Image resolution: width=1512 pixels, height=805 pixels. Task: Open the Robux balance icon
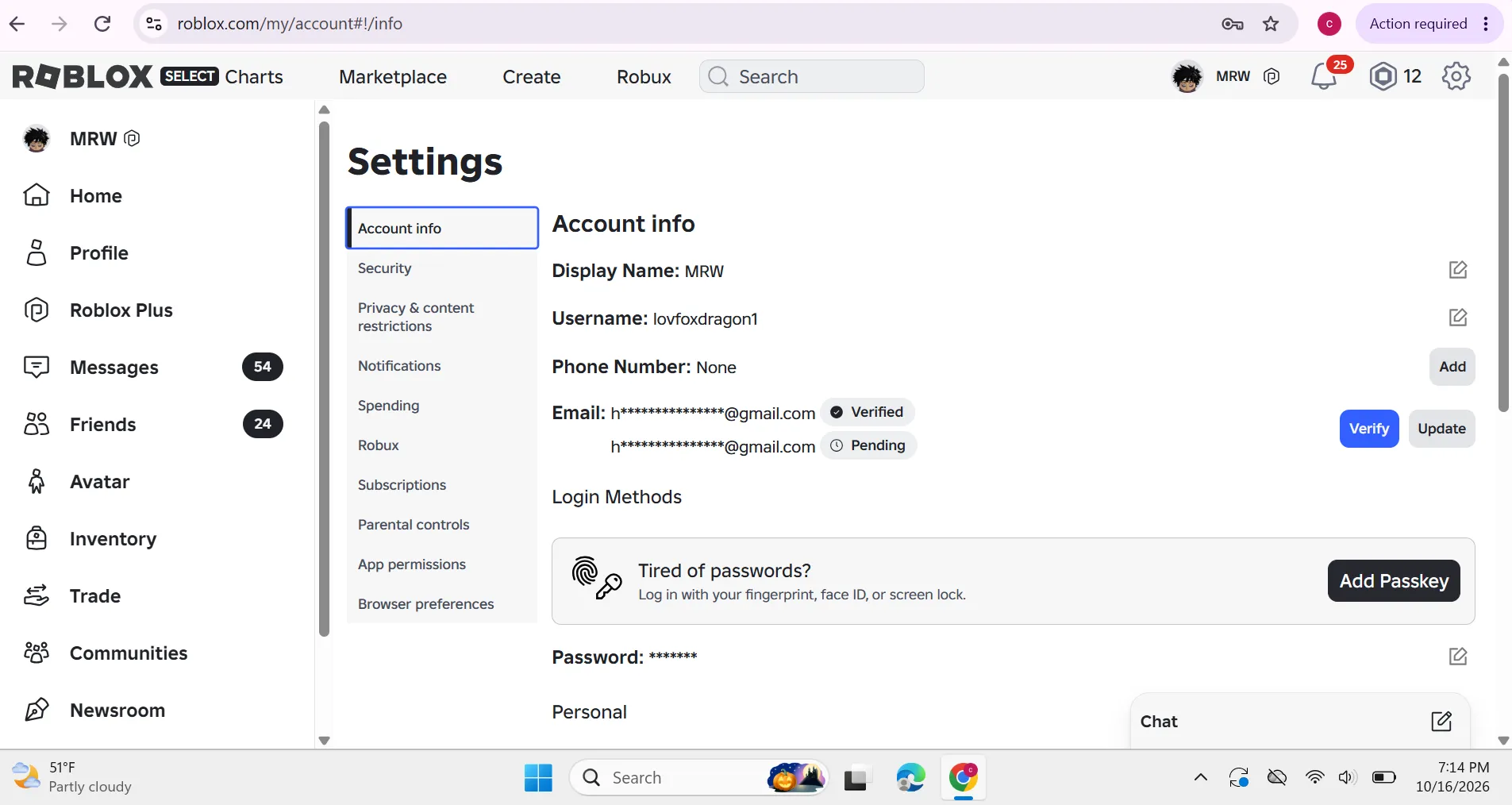click(1383, 76)
